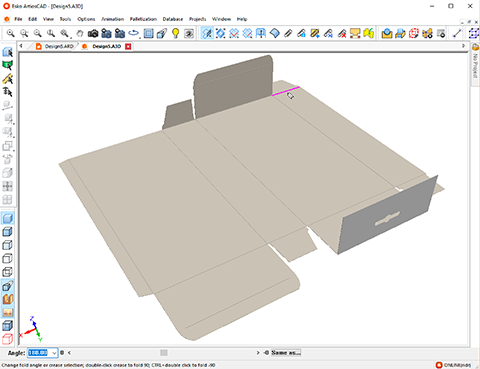Increase angle with slider right arrow
480x369 pixels.
pos(258,353)
